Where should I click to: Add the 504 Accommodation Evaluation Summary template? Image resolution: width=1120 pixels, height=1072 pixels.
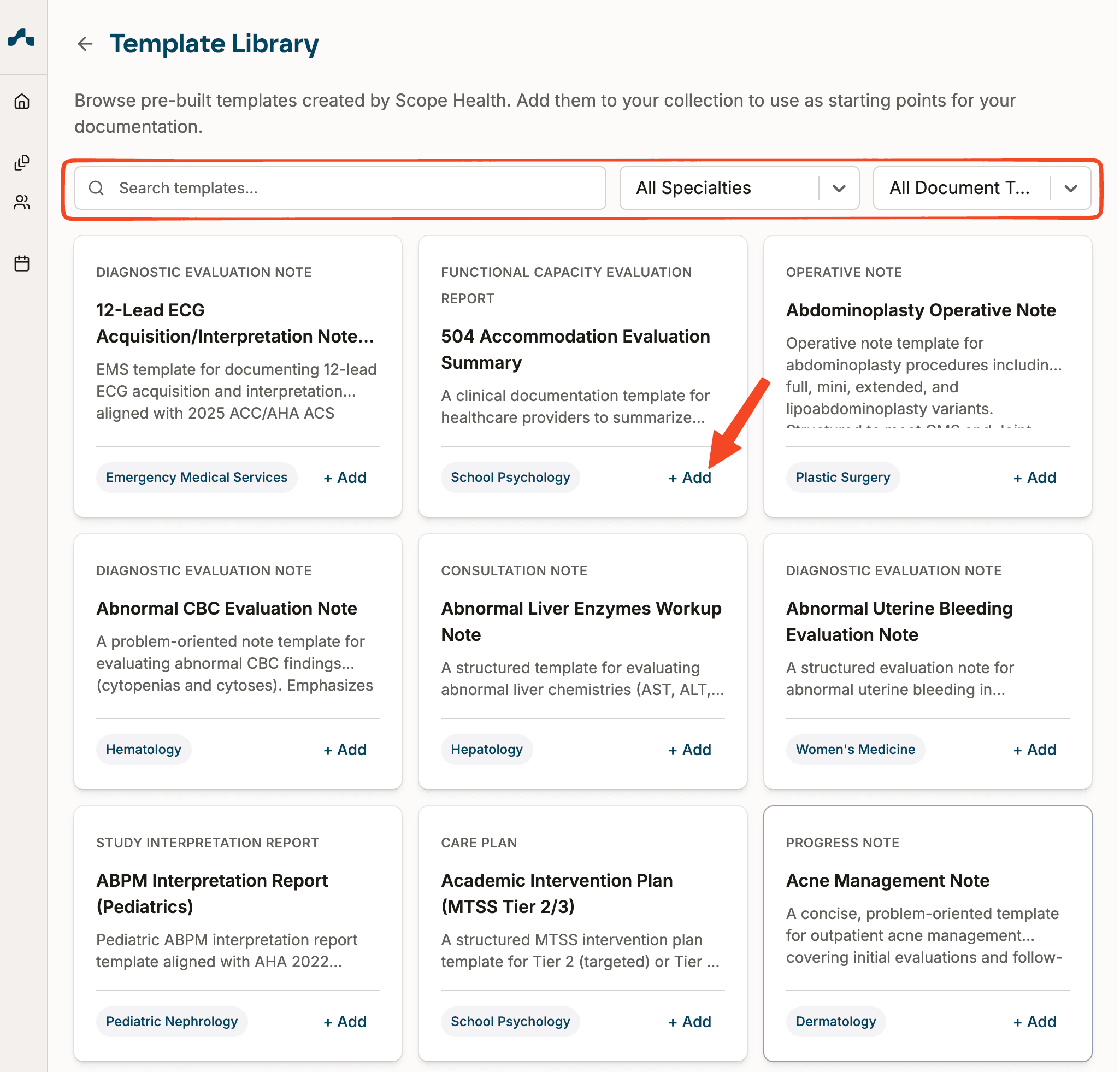pyautogui.click(x=690, y=478)
